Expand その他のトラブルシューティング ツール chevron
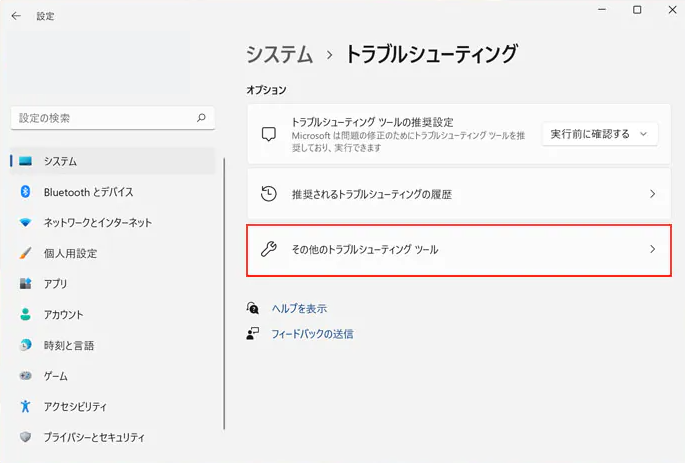 click(x=652, y=249)
